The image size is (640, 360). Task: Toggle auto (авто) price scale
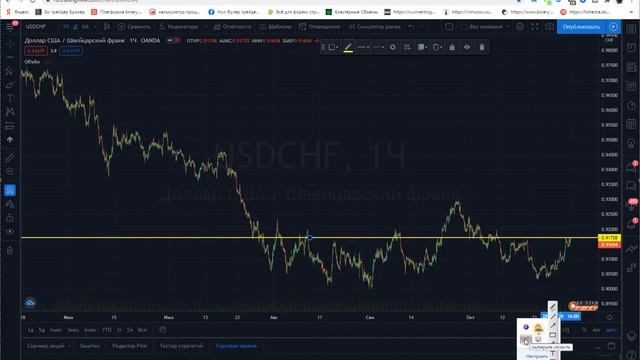pos(611,330)
